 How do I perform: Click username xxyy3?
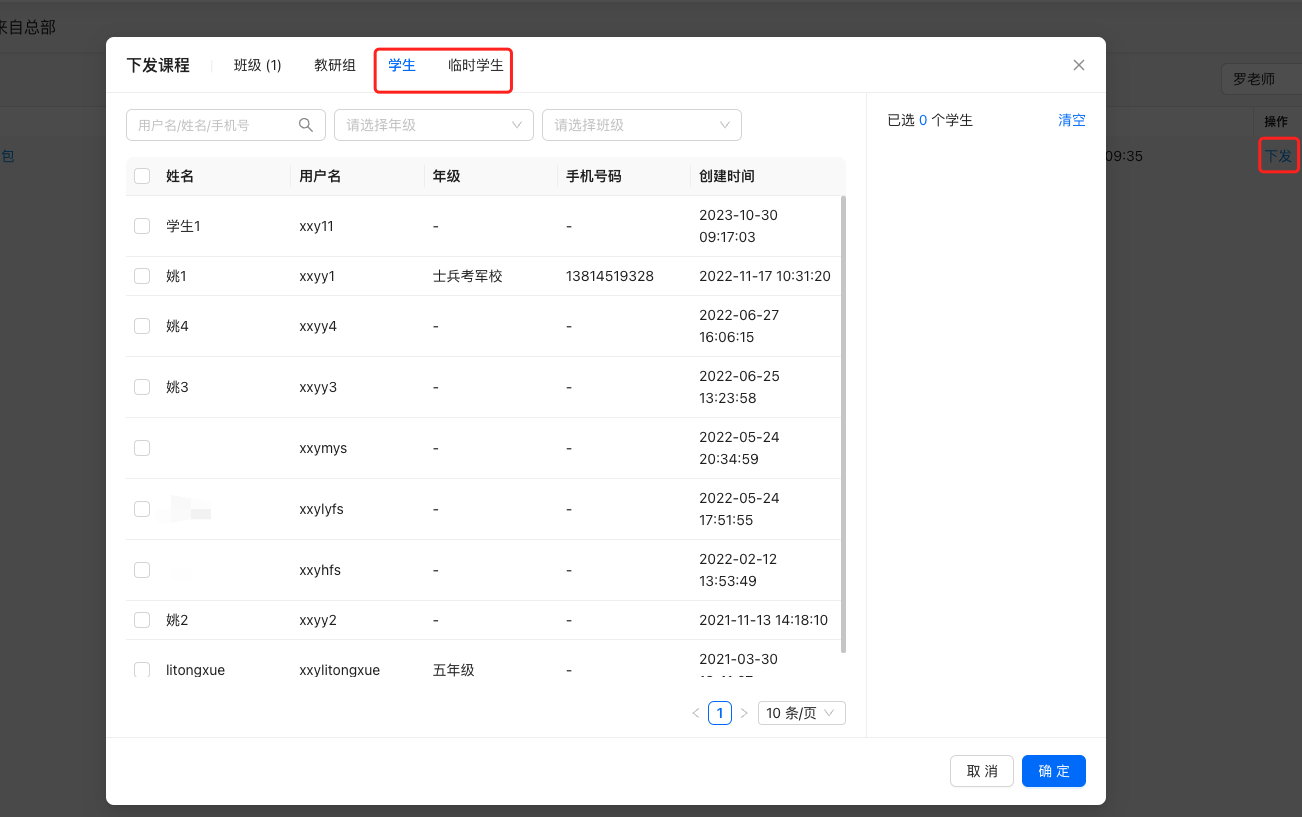(318, 387)
